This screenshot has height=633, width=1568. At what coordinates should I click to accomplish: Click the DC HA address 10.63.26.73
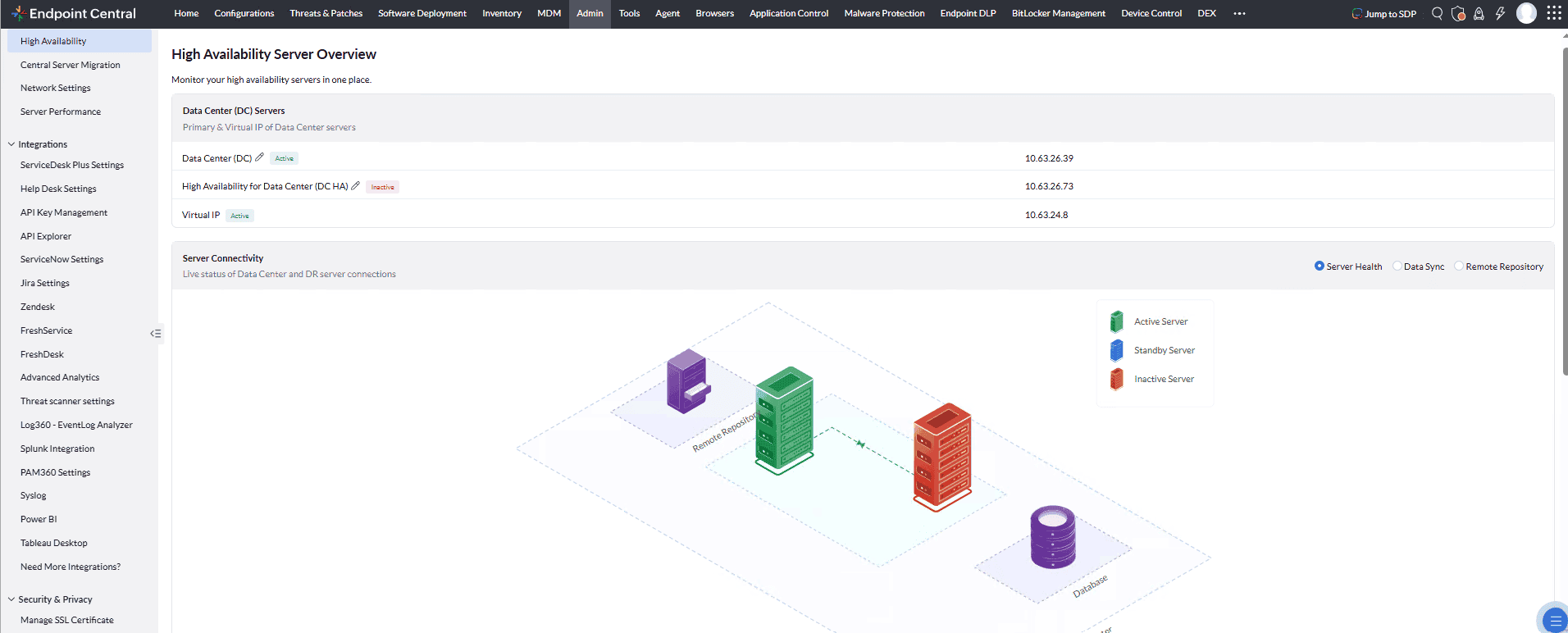click(1049, 186)
